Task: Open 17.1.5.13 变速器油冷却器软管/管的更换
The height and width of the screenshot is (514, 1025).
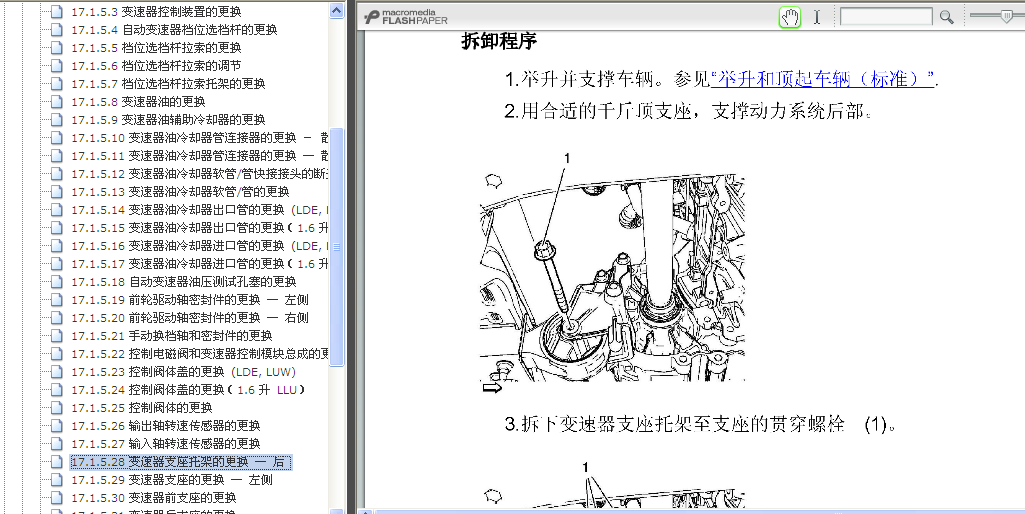Action: point(180,192)
